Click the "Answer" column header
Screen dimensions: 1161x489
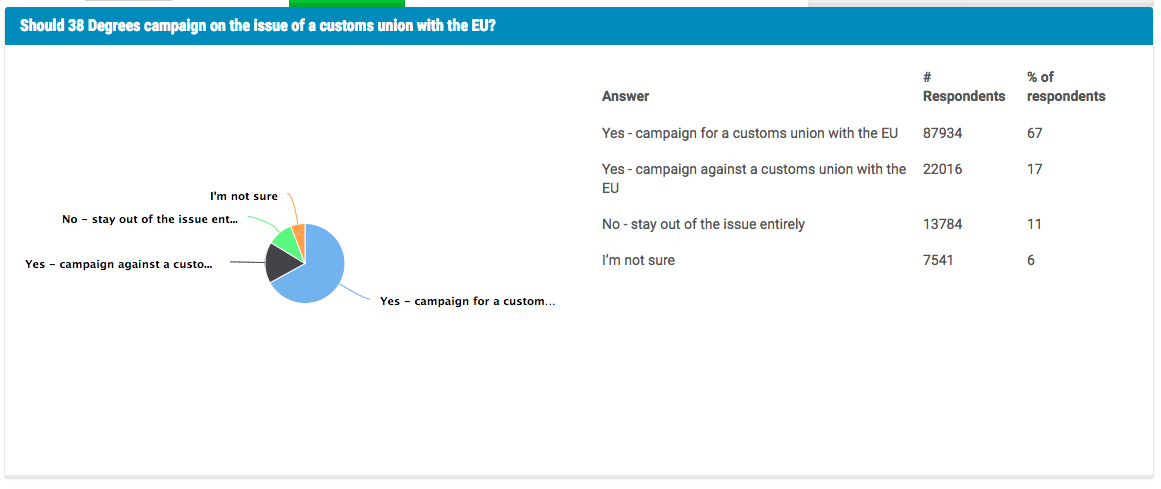tap(625, 97)
